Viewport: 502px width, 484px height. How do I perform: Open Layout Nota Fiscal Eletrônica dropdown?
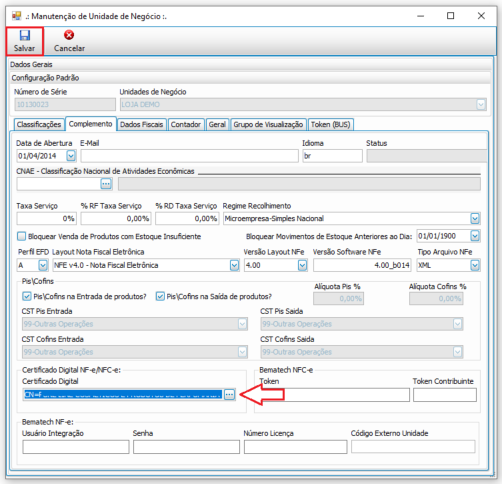click(x=234, y=265)
